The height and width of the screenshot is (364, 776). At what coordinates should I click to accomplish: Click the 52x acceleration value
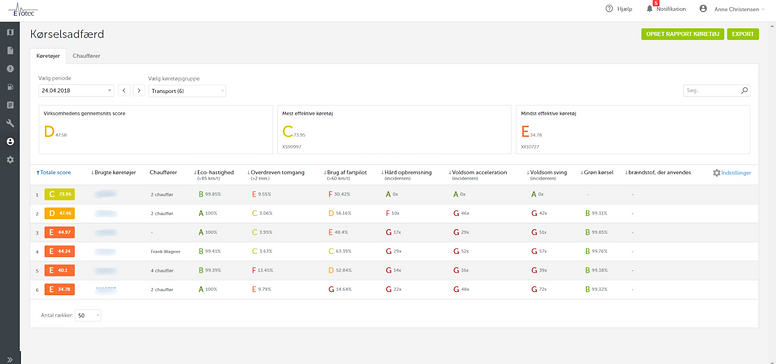click(465, 251)
